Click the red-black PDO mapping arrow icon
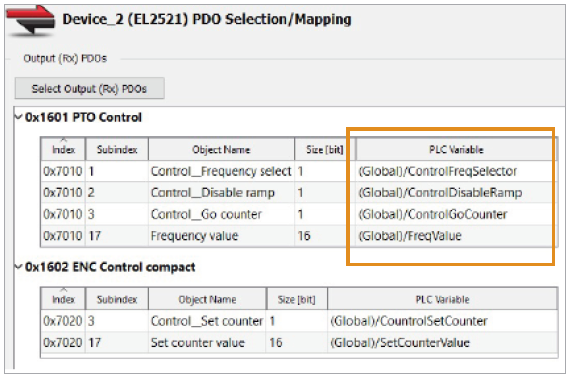Viewport: 570px width, 380px height. 31,21
